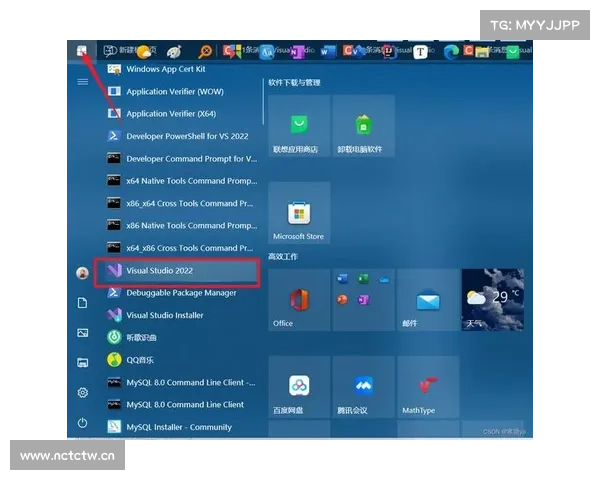Expand the Start menu hamburger sidebar
Viewport: 600px width, 480px height.
pyautogui.click(x=83, y=82)
